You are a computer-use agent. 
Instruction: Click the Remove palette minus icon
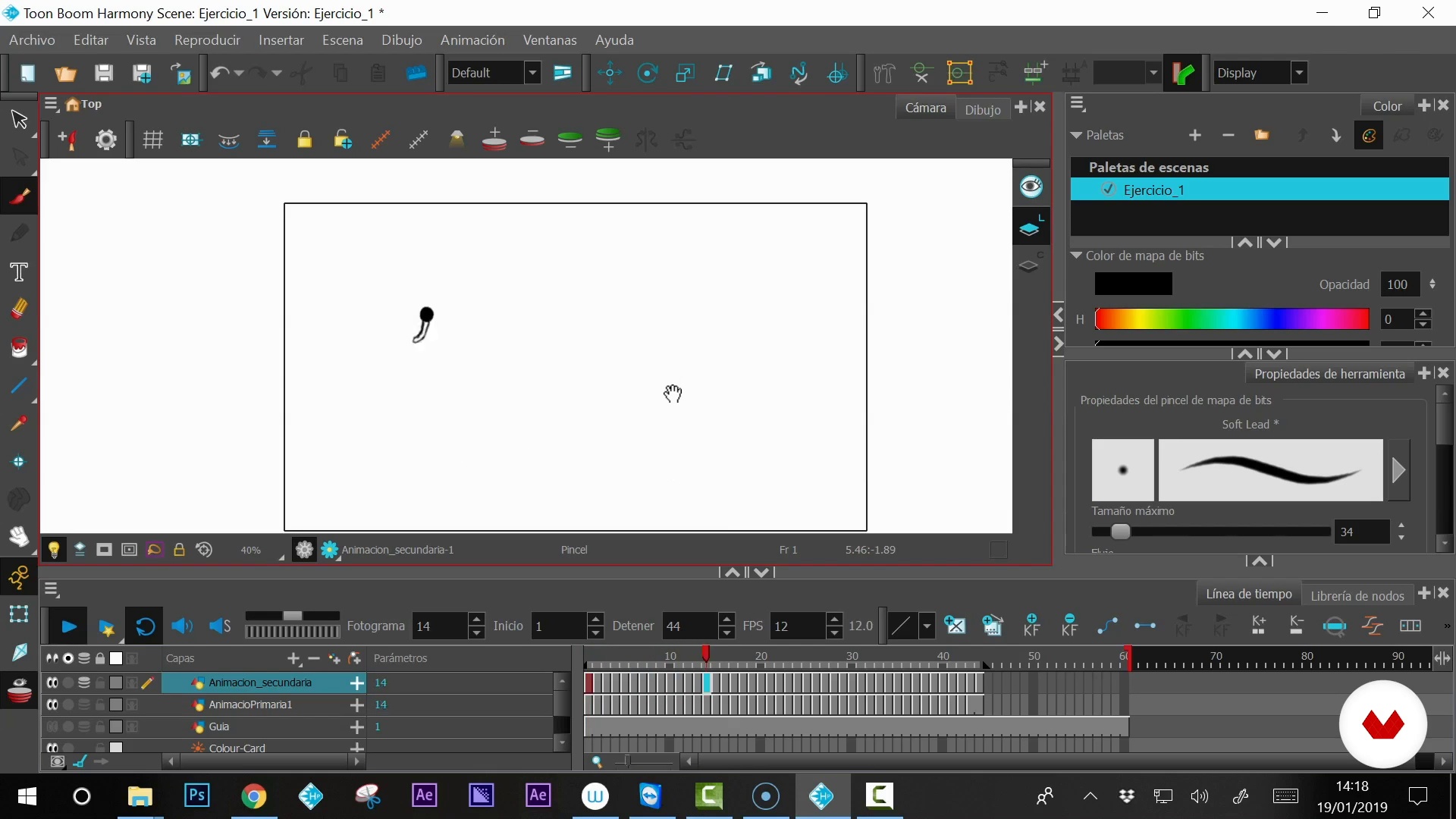pos(1228,135)
